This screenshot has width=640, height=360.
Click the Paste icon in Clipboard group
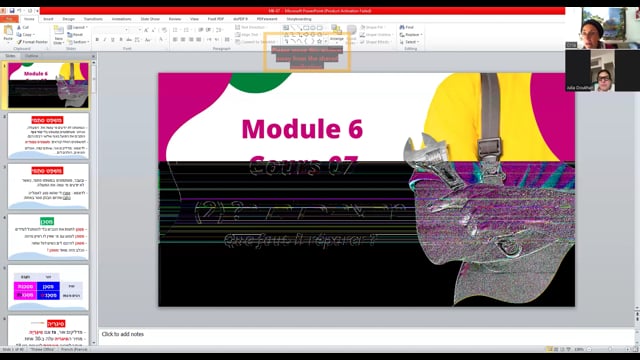click(8, 32)
